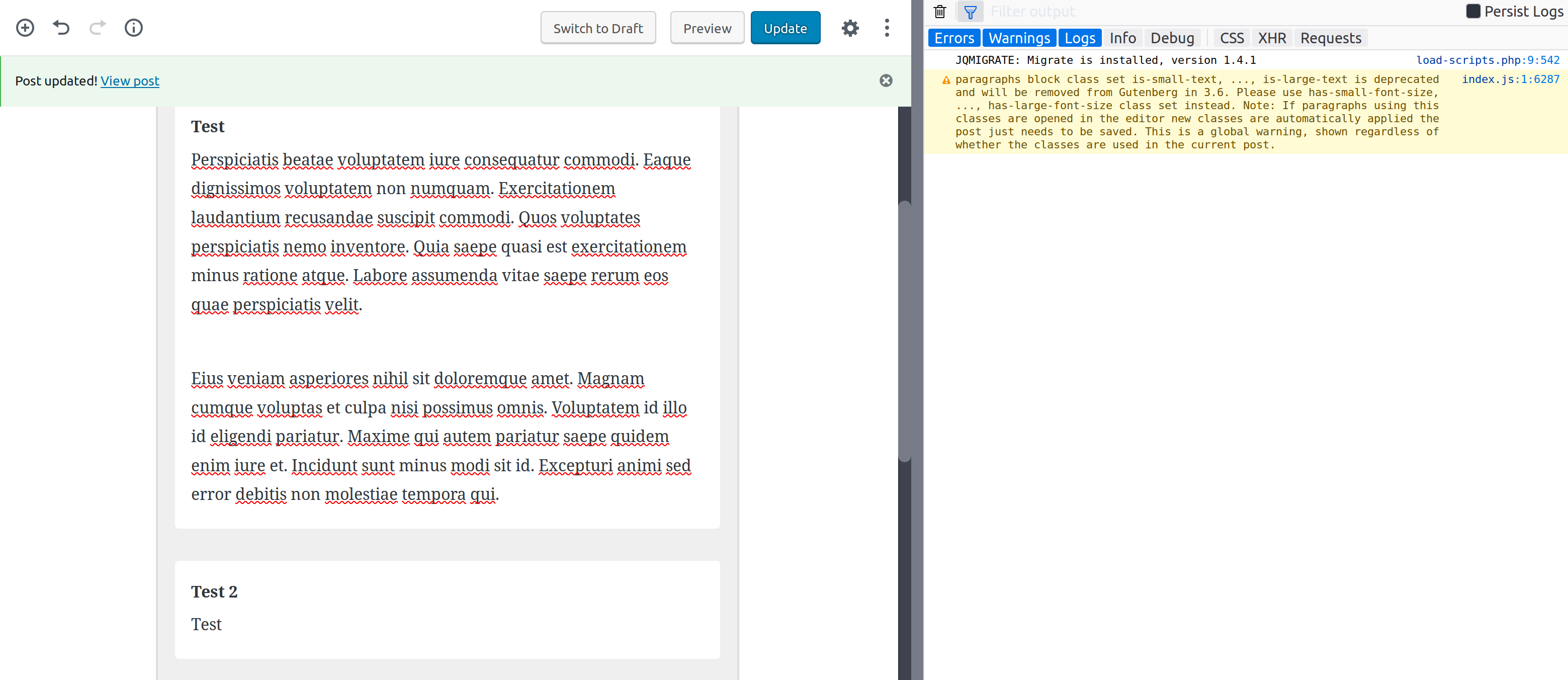Enable the XHR console filter
Image resolution: width=1568 pixels, height=680 pixels.
1272,37
